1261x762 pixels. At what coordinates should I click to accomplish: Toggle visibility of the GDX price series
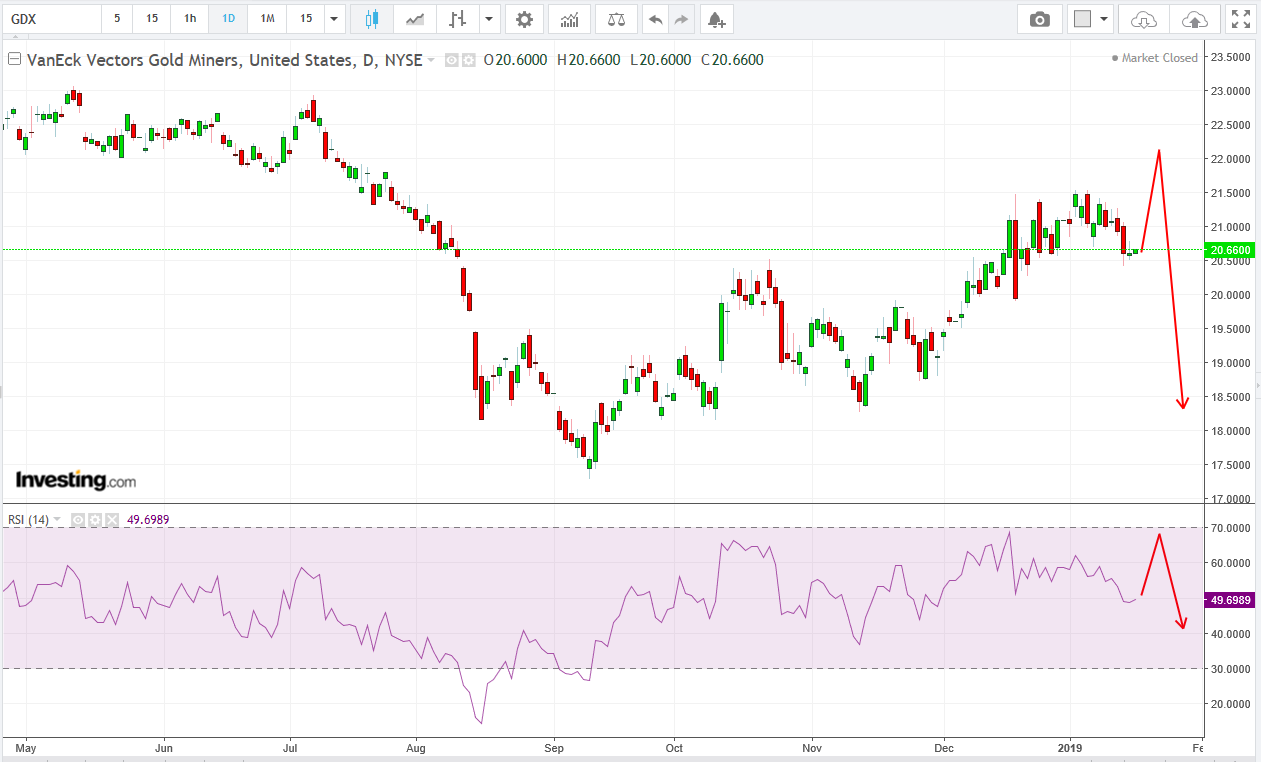coord(451,60)
